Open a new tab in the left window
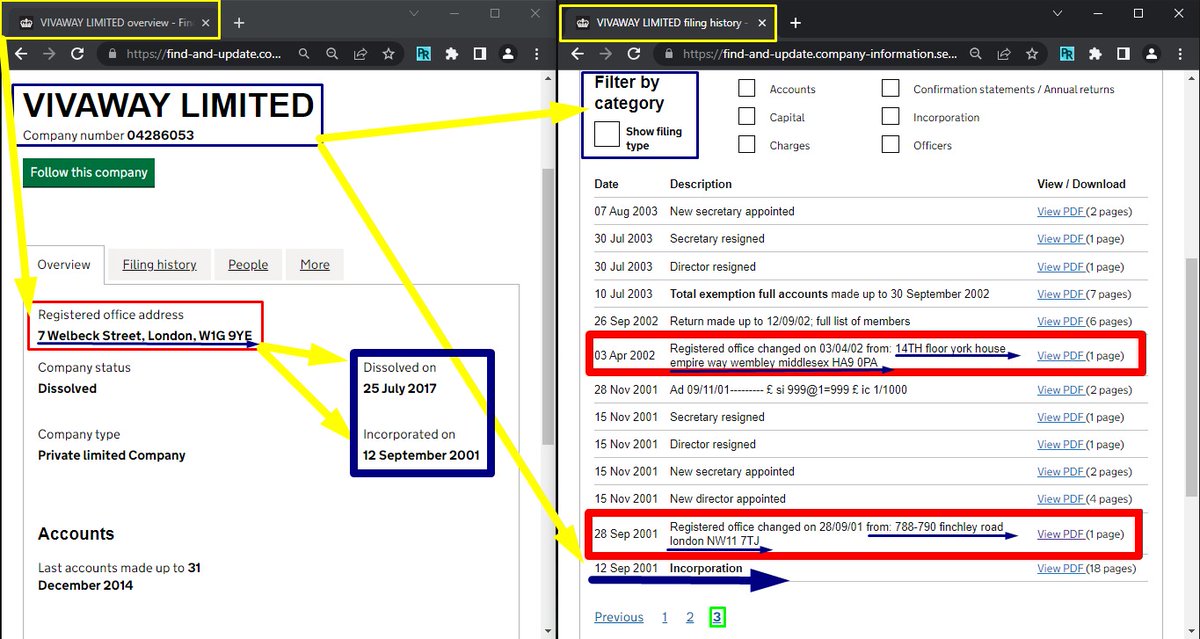Image resolution: width=1200 pixels, height=639 pixels. pos(239,22)
